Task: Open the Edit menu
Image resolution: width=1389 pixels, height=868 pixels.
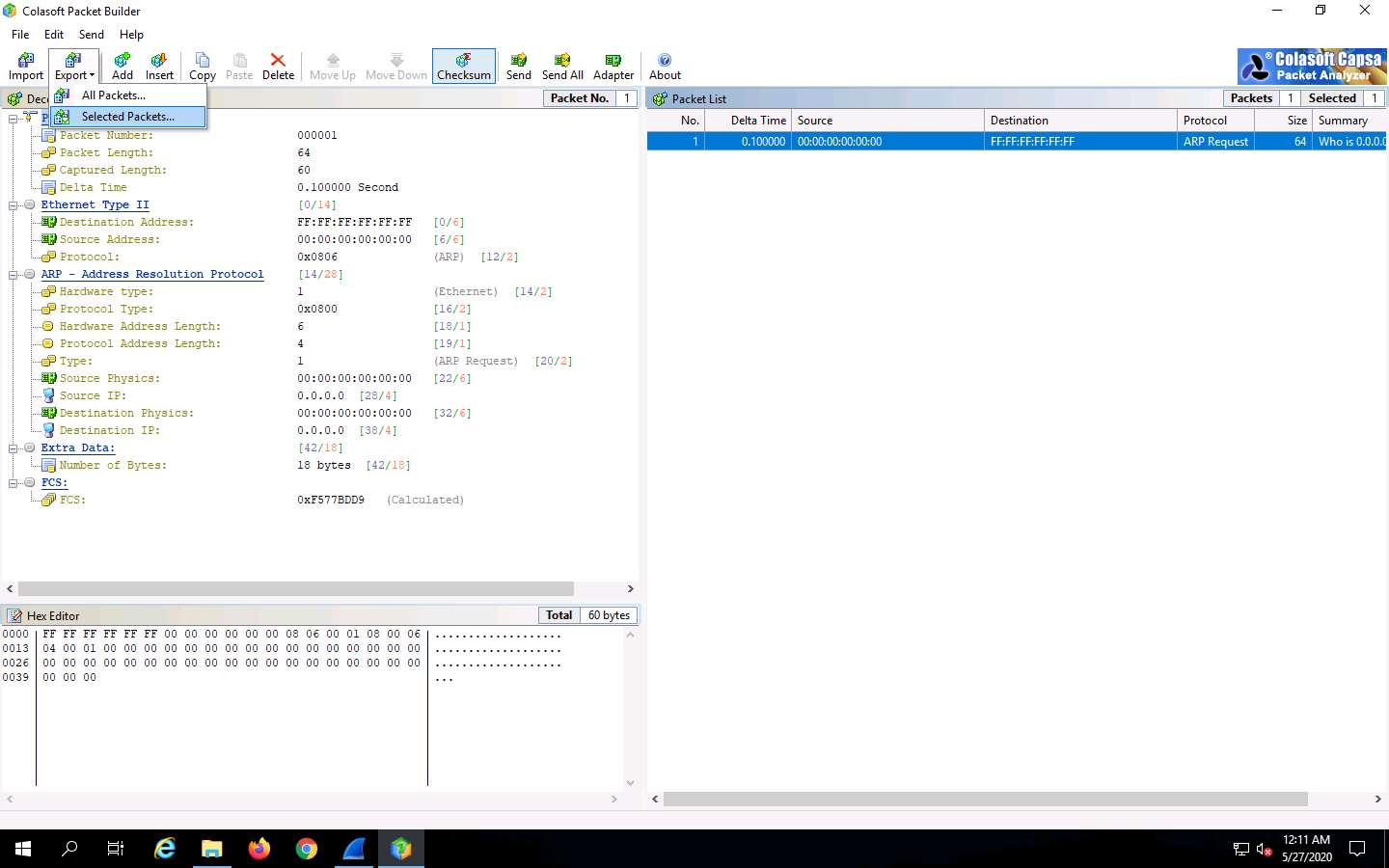Action: [x=54, y=35]
